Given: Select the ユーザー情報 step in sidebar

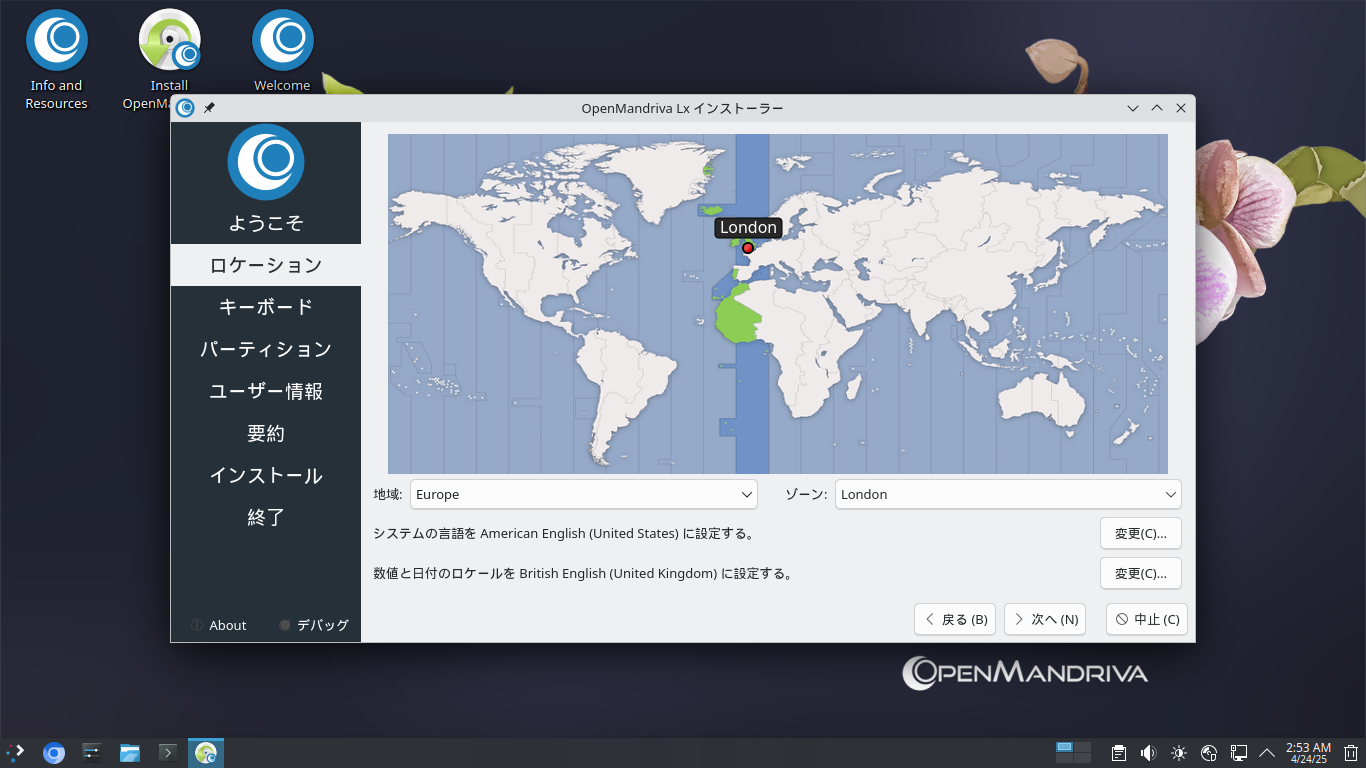Looking at the screenshot, I should (266, 391).
